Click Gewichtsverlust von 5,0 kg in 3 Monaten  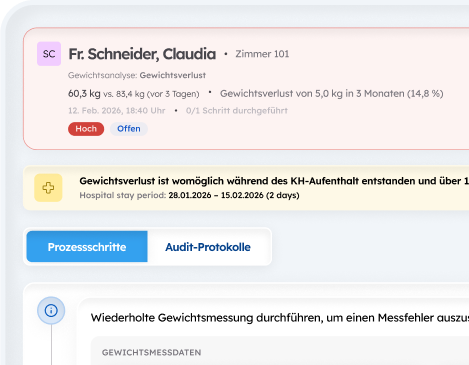pyautogui.click(x=332, y=94)
